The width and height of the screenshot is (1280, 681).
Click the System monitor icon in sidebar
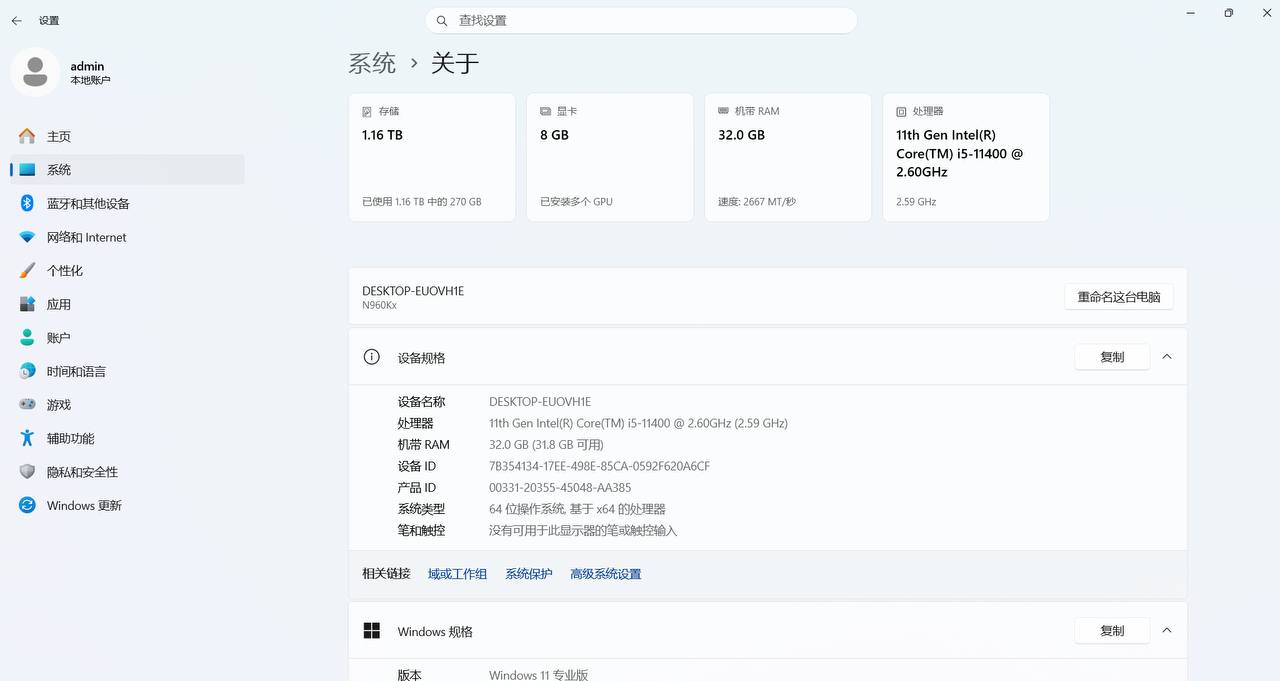point(27,170)
